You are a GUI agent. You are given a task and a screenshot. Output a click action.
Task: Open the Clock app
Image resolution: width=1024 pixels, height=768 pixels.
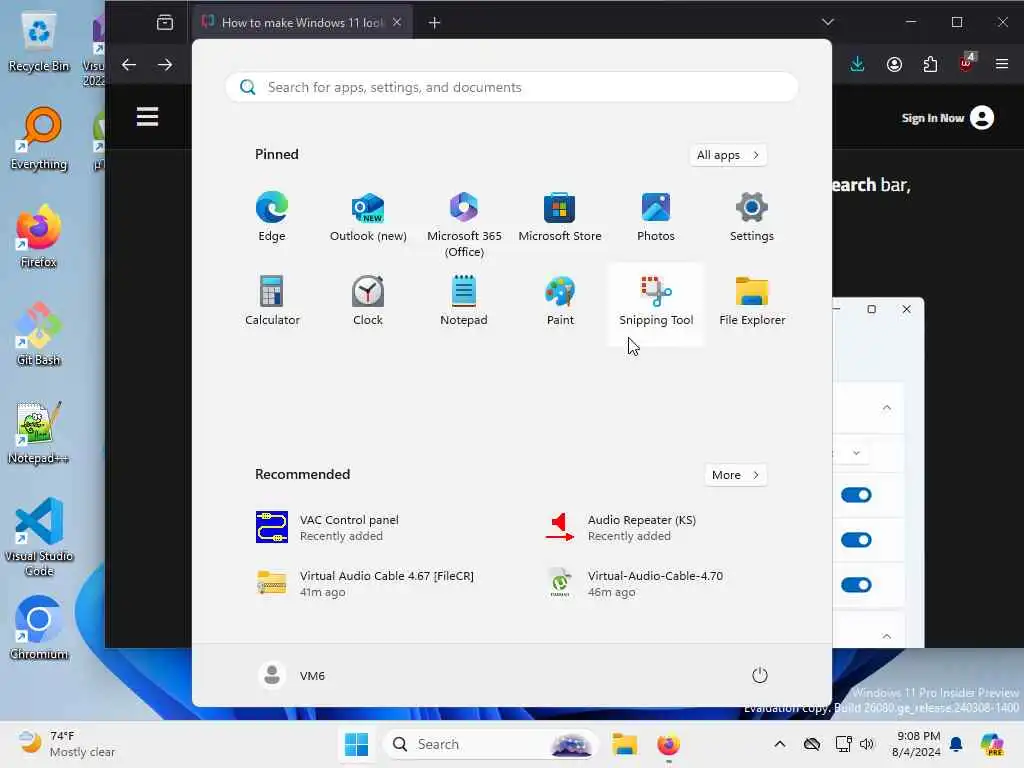(368, 301)
